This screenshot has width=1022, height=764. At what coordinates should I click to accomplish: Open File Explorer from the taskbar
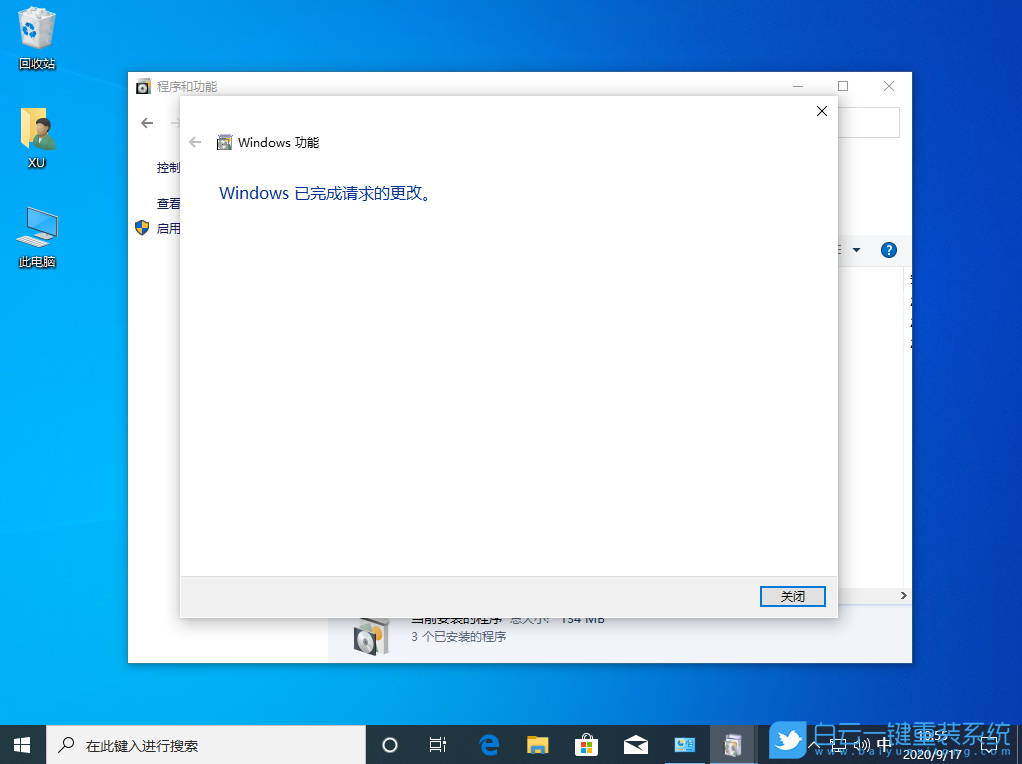(537, 744)
